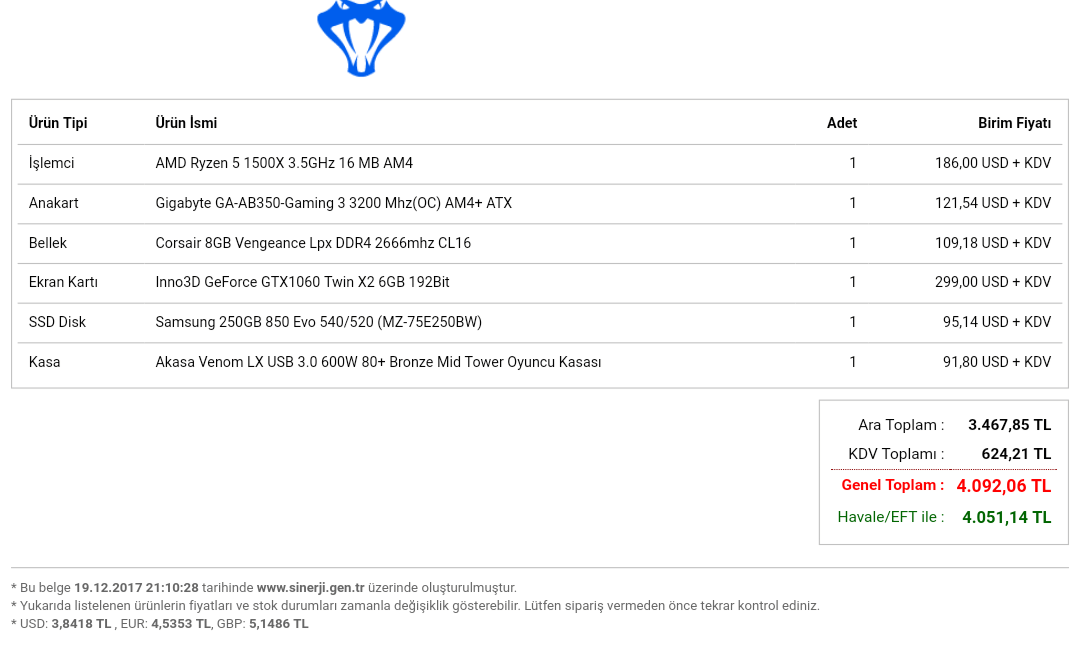Image resolution: width=1077 pixels, height=659 pixels.
Task: Click quantity '1' in the Kasa row
Action: click(852, 361)
